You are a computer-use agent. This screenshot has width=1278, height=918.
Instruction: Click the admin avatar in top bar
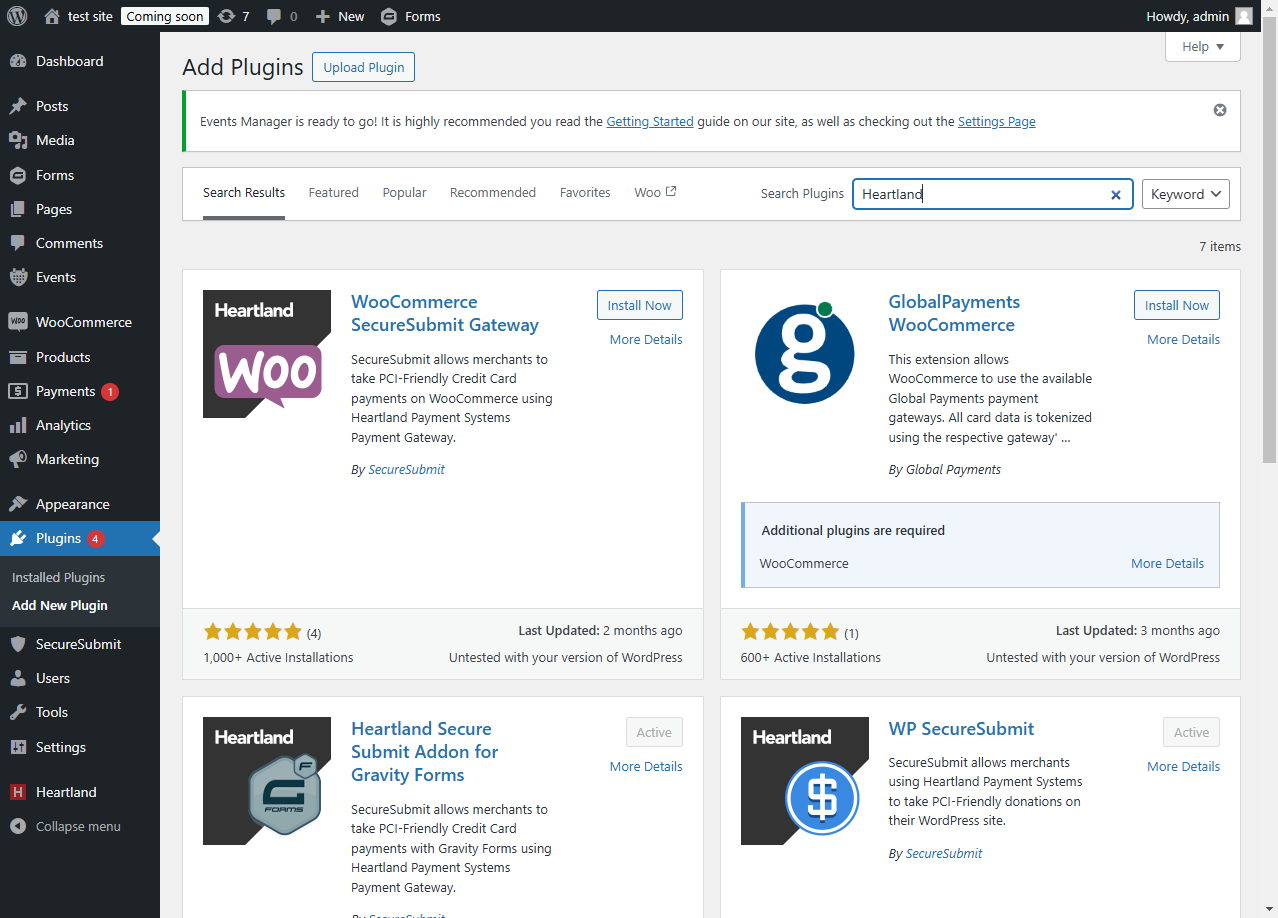point(1243,16)
